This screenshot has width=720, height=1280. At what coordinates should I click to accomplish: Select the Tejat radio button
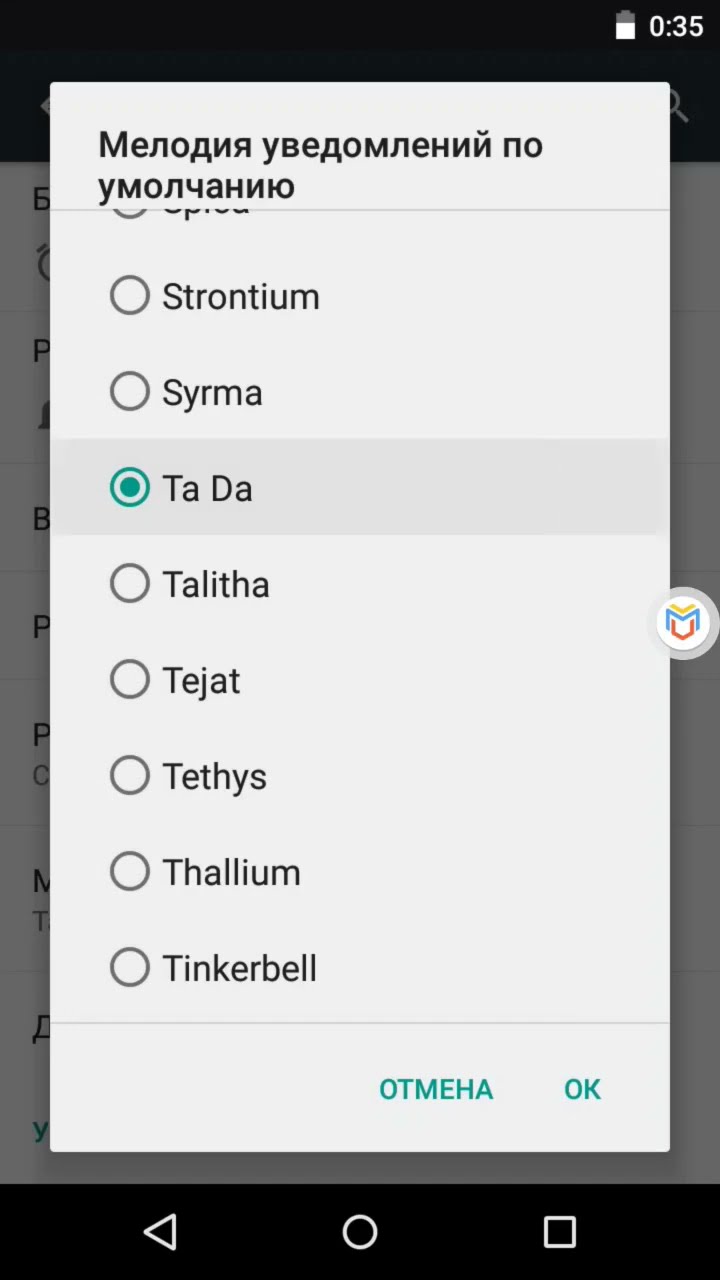click(x=130, y=680)
